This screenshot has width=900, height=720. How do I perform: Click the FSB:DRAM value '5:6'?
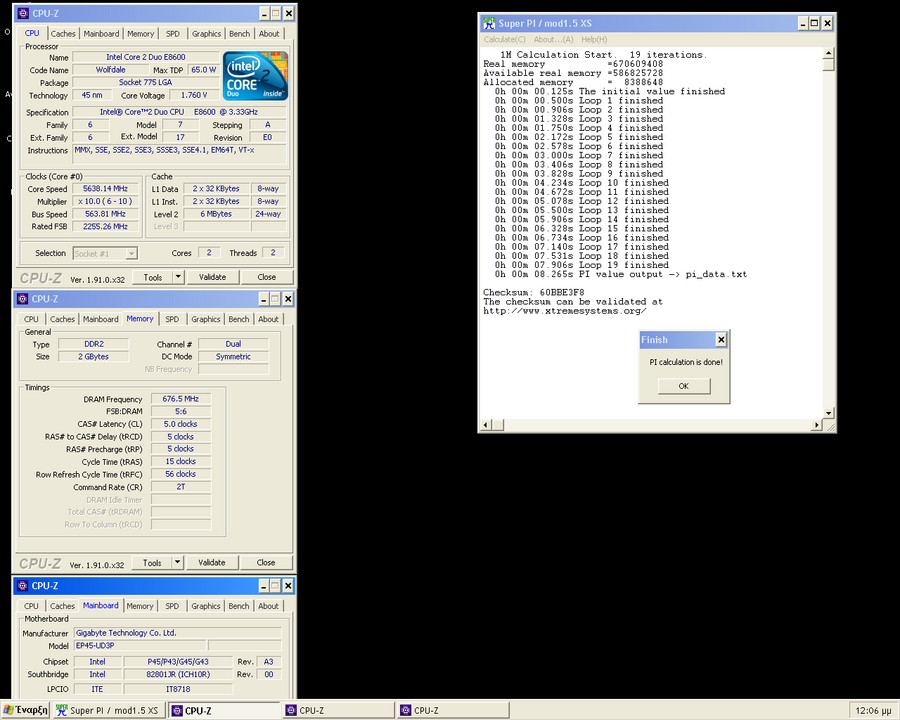click(x=181, y=411)
